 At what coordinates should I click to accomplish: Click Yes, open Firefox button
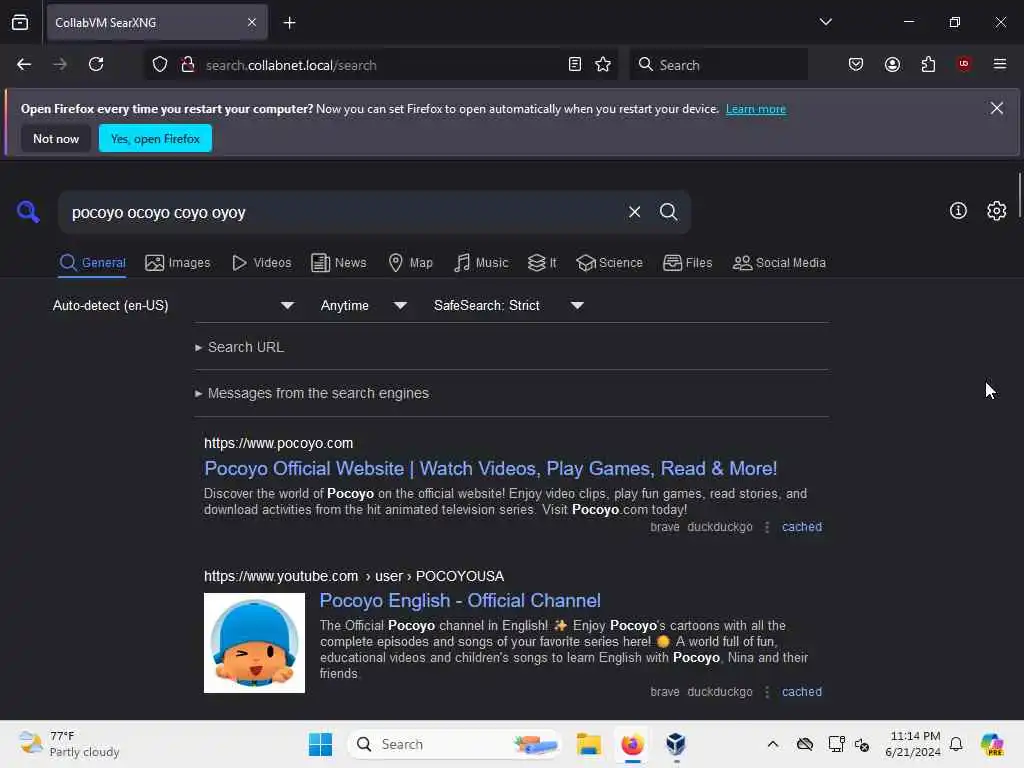pyautogui.click(x=155, y=138)
